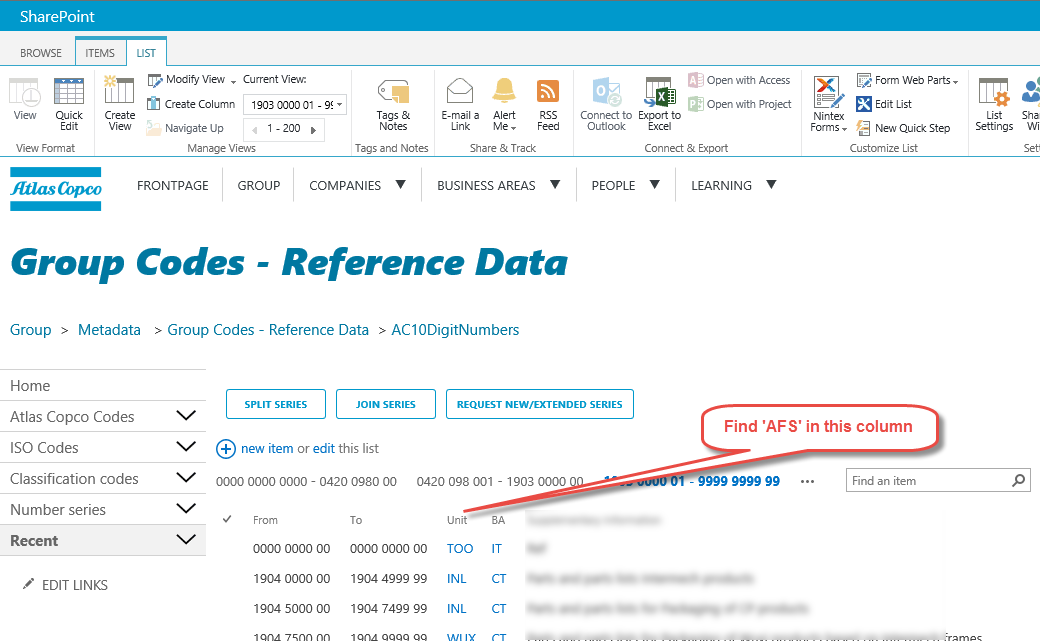Open more views ellipsis menu
Screen dimensions: 1040x641
point(807,482)
